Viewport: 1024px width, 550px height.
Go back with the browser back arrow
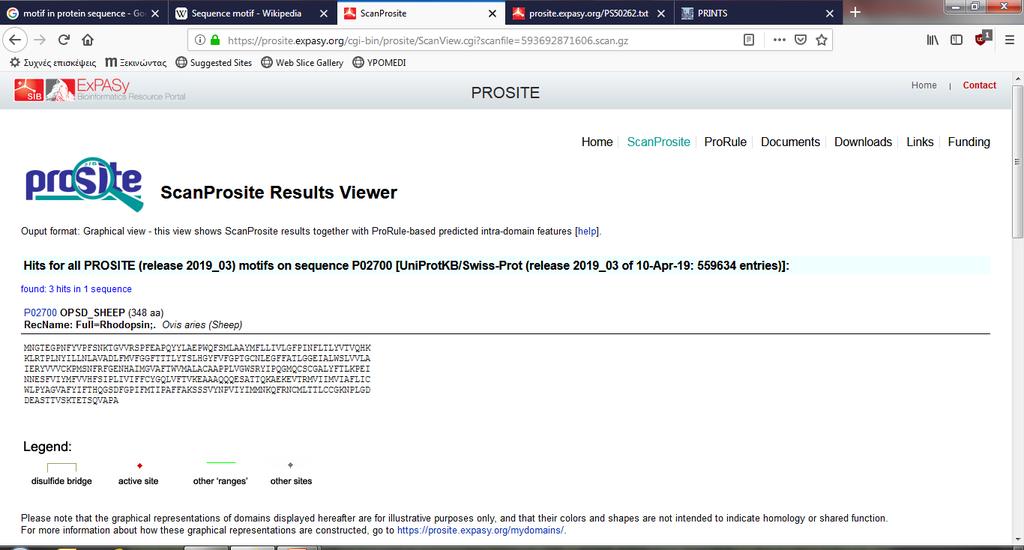pos(14,40)
